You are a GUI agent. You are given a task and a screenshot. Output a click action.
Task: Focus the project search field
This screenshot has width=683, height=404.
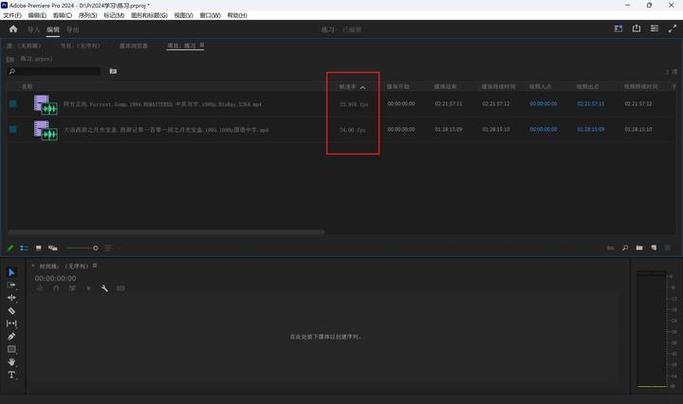[x=54, y=71]
